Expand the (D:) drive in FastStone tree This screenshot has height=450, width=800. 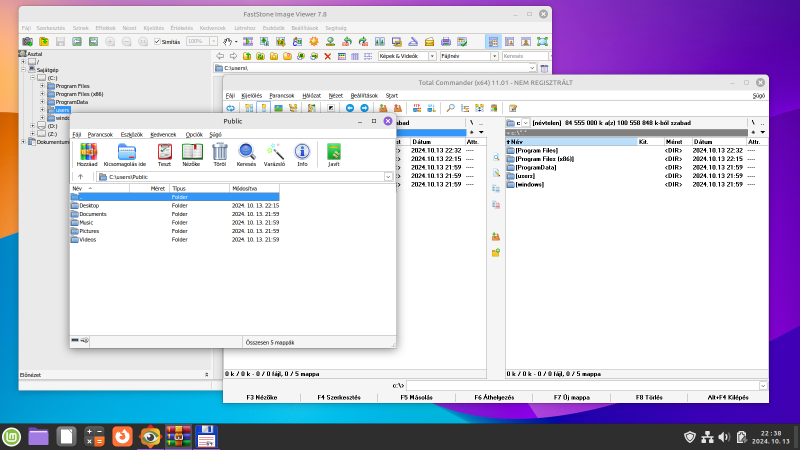pos(33,126)
